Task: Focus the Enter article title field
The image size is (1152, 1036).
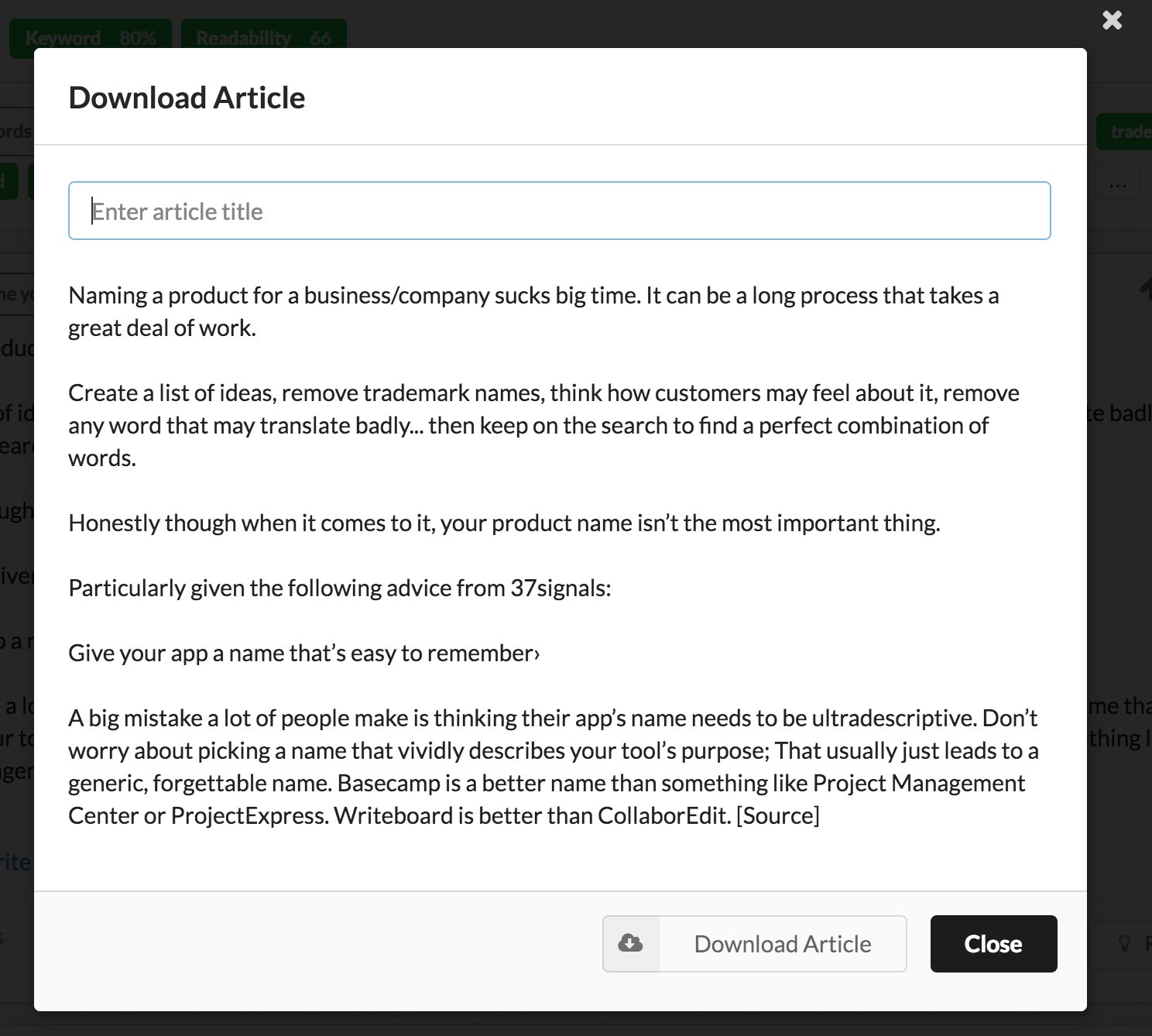Action: [559, 211]
